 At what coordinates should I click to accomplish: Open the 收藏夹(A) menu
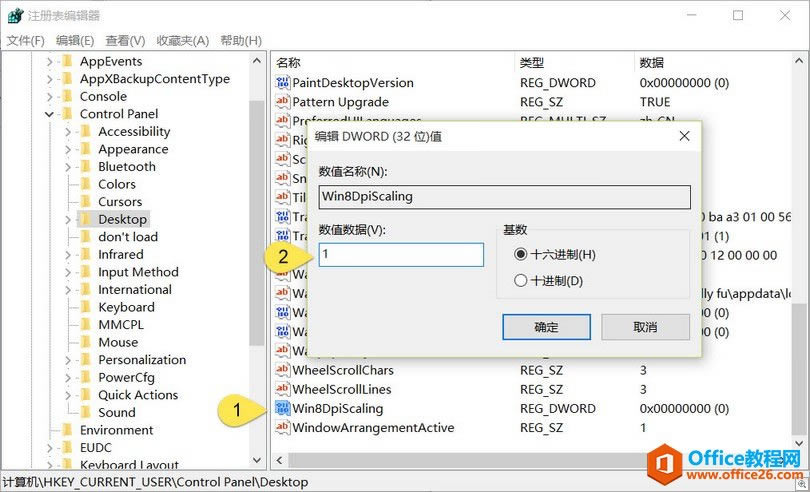183,40
